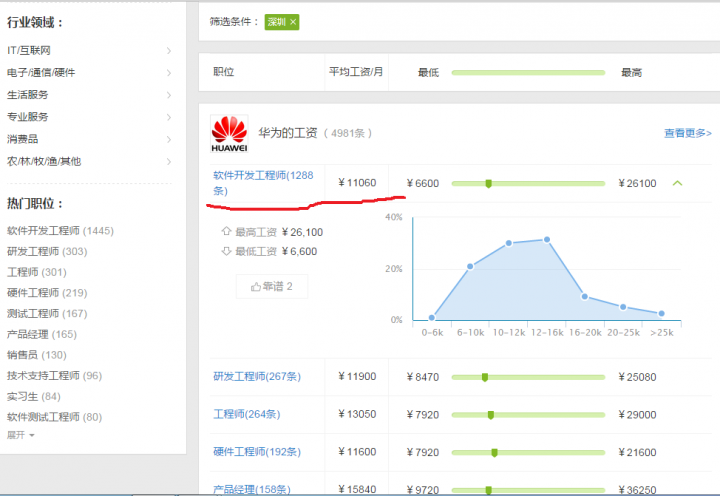Click the salary marker on 软件开发工程师 range bar

(489, 184)
